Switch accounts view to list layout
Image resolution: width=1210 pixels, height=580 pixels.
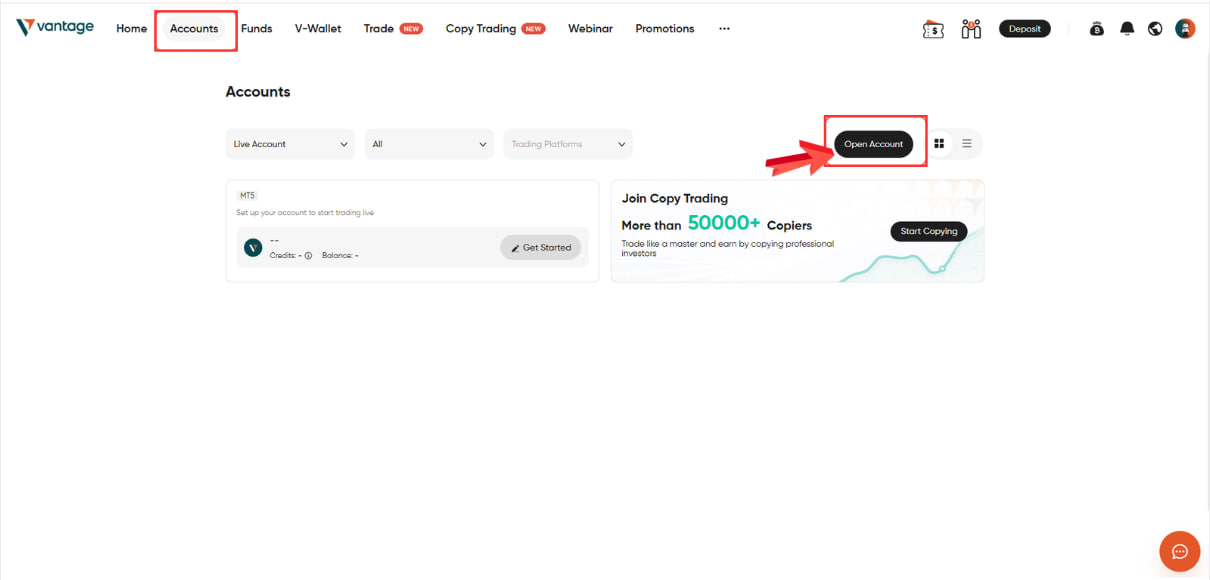click(x=966, y=143)
